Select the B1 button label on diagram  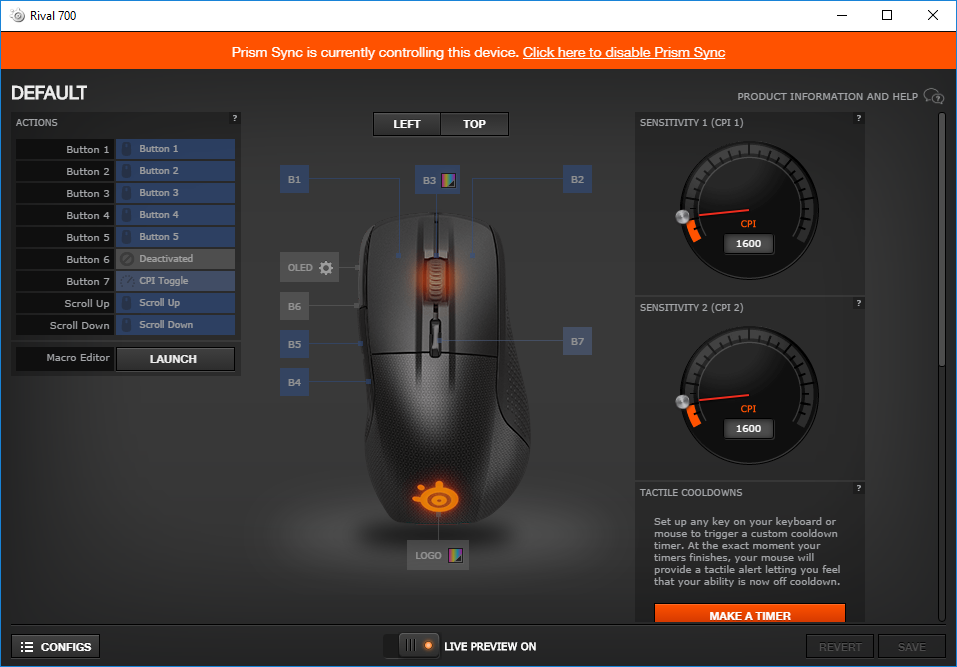[294, 179]
